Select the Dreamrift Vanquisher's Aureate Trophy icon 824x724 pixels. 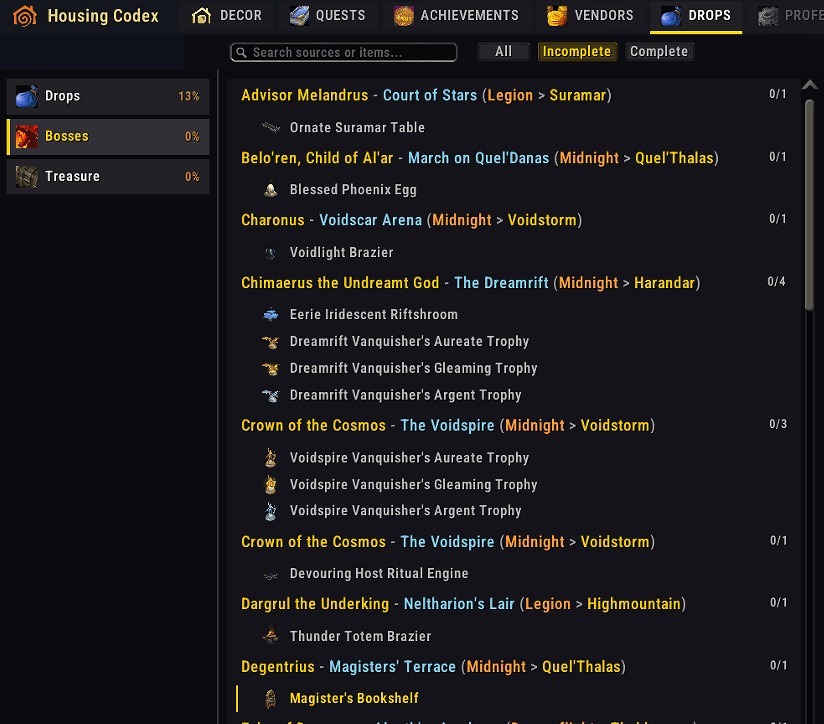(x=271, y=342)
